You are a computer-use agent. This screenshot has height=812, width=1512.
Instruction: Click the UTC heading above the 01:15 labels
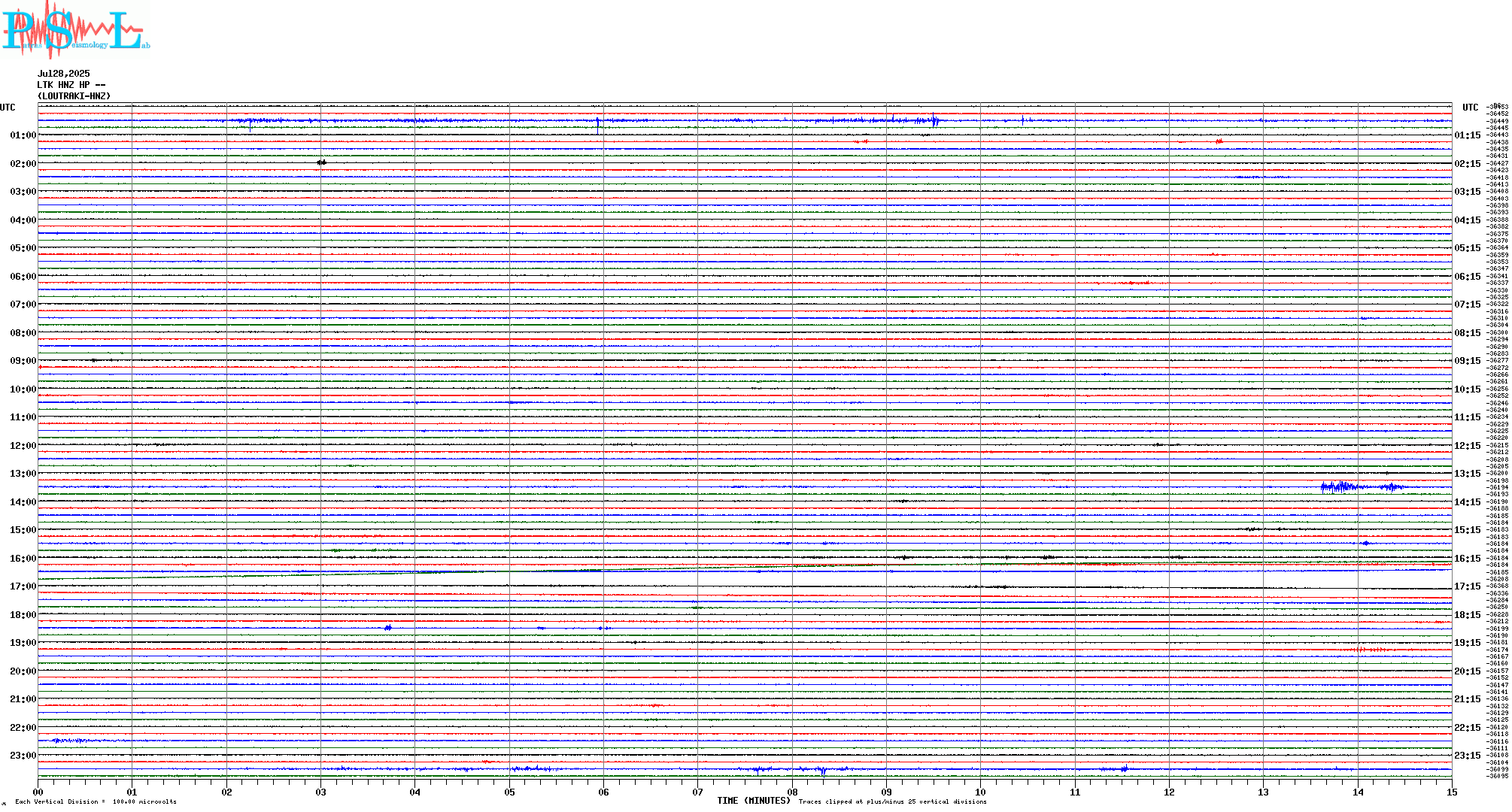(x=1470, y=108)
